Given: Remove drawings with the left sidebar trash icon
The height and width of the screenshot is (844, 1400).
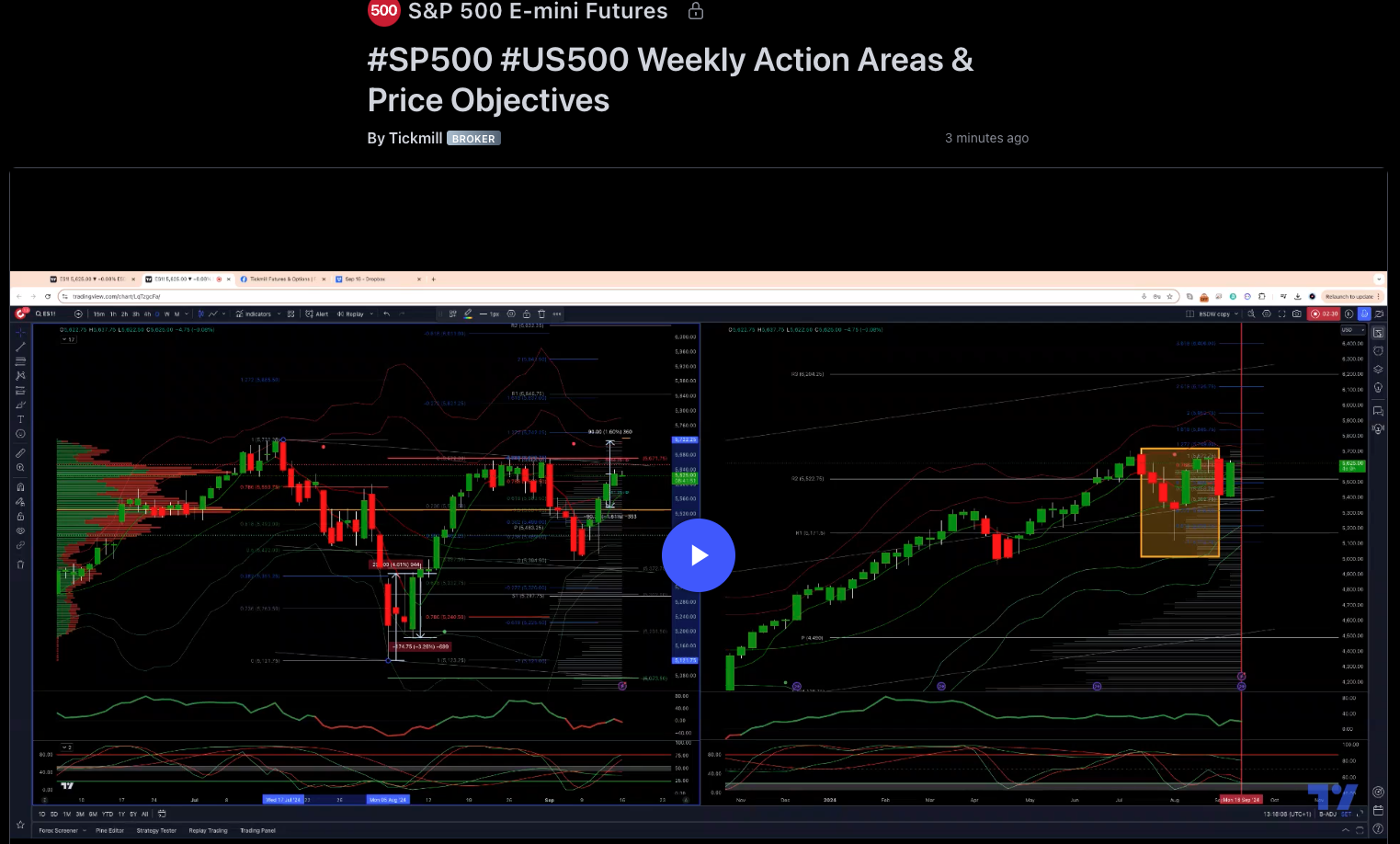Looking at the screenshot, I should click(20, 564).
